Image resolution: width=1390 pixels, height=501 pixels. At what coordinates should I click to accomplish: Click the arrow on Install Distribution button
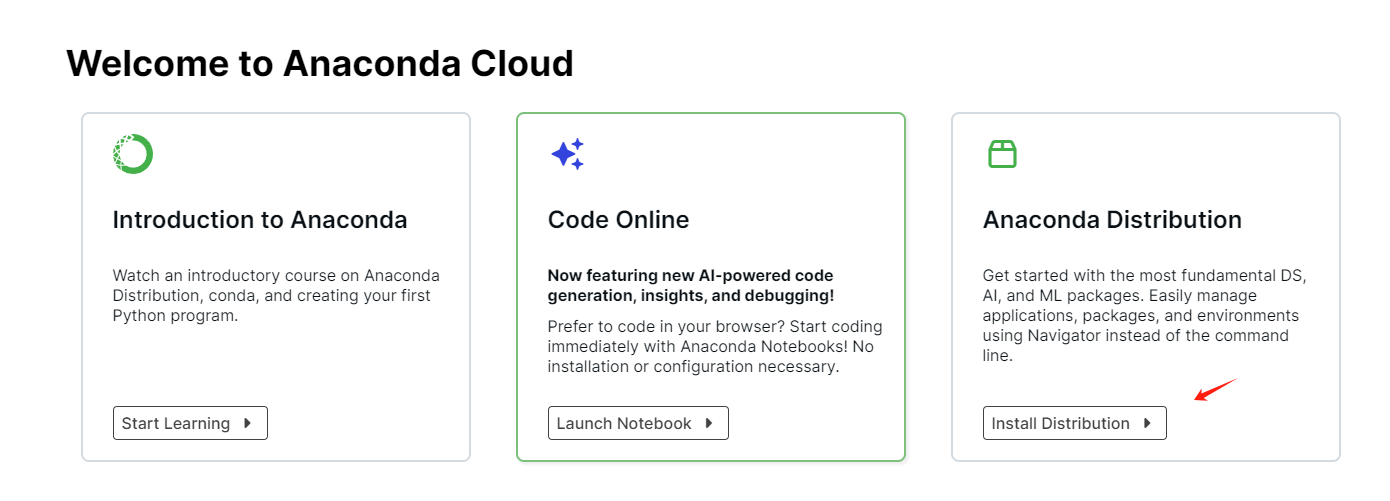click(1147, 423)
